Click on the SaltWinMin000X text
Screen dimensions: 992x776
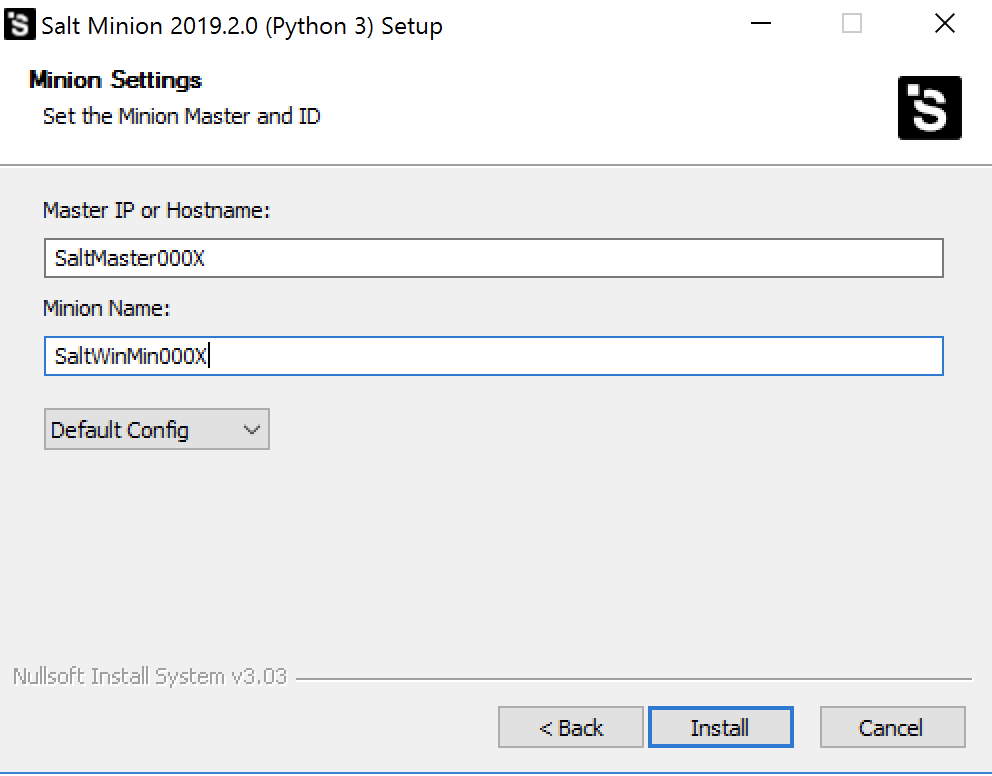click(x=130, y=356)
